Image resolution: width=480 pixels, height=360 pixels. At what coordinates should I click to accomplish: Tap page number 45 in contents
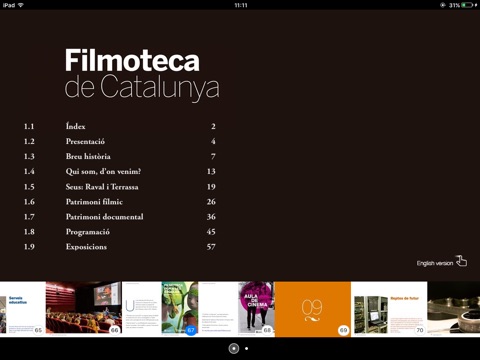[x=211, y=232]
